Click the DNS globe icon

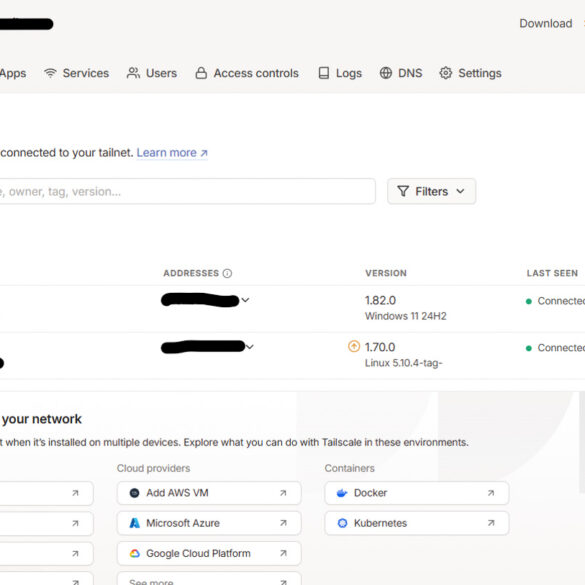point(386,73)
